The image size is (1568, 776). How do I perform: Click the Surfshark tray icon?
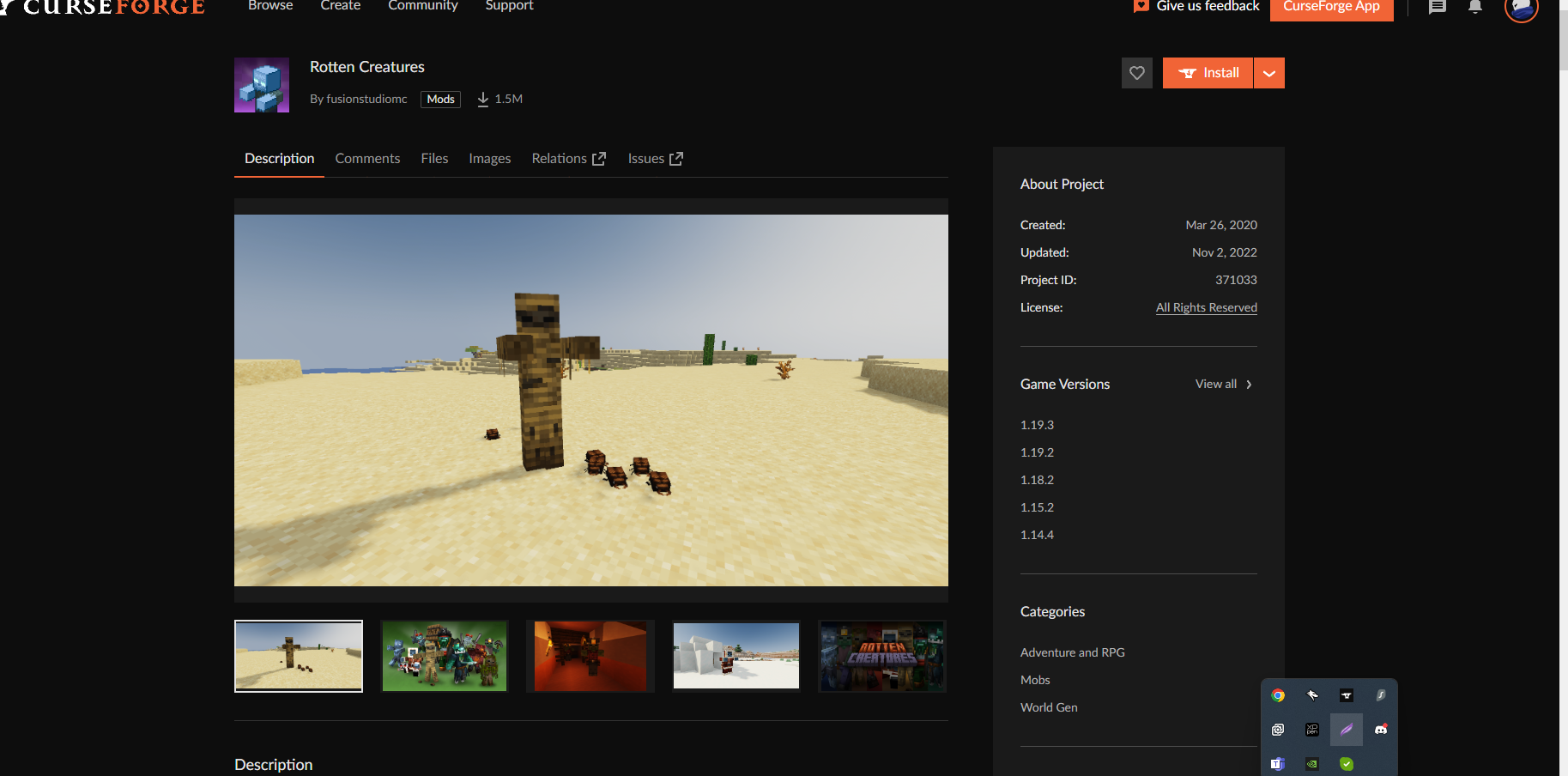pos(1381,695)
